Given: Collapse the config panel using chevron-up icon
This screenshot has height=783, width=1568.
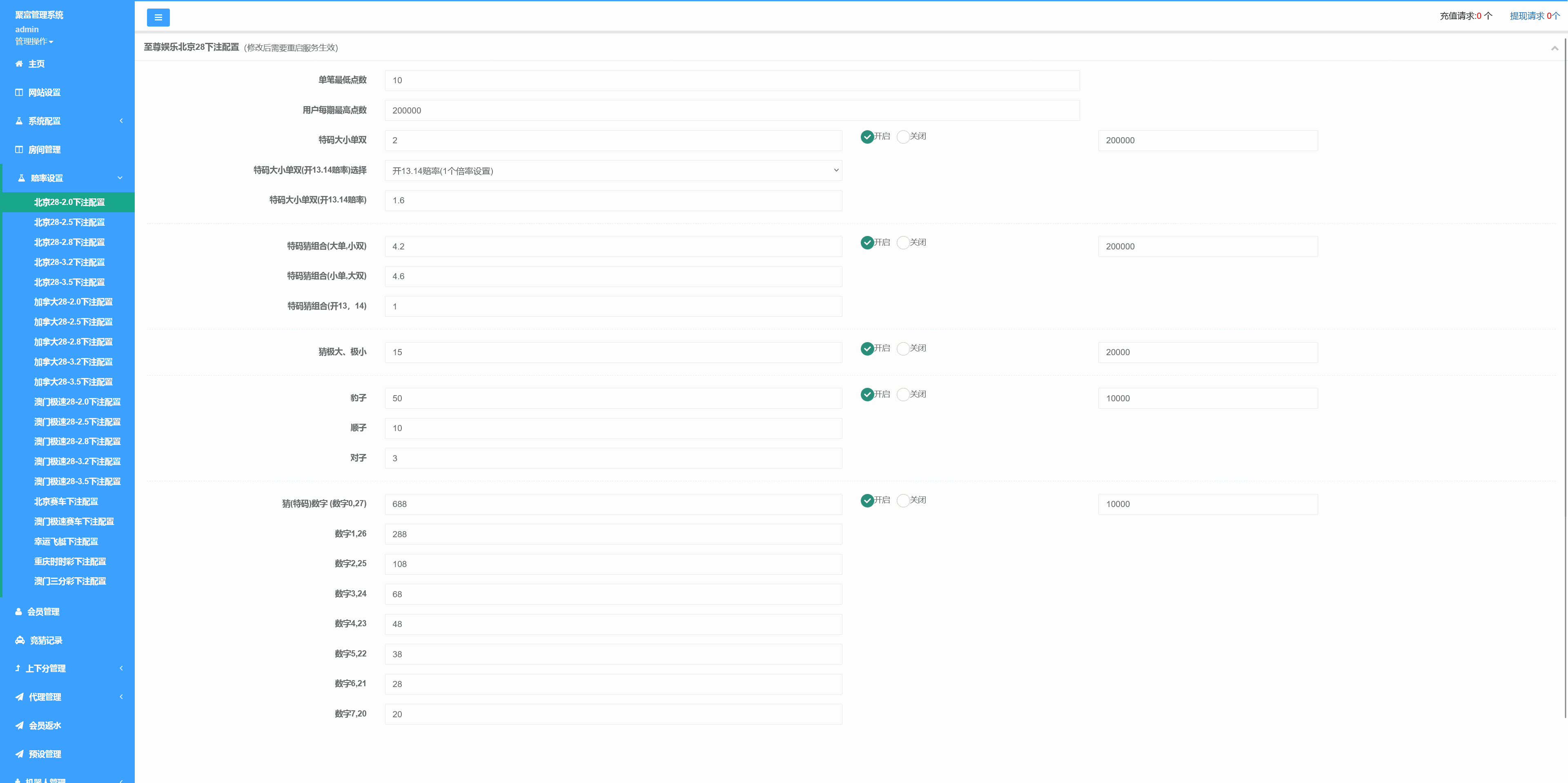Looking at the screenshot, I should 1554,48.
